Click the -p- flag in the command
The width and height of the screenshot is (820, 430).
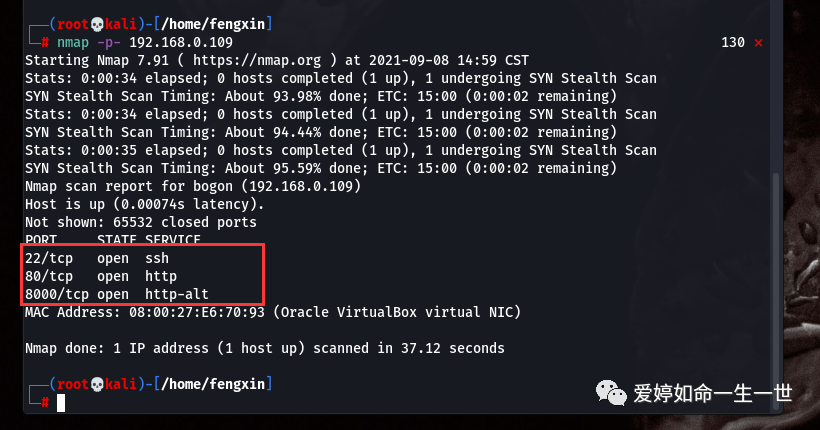point(109,43)
